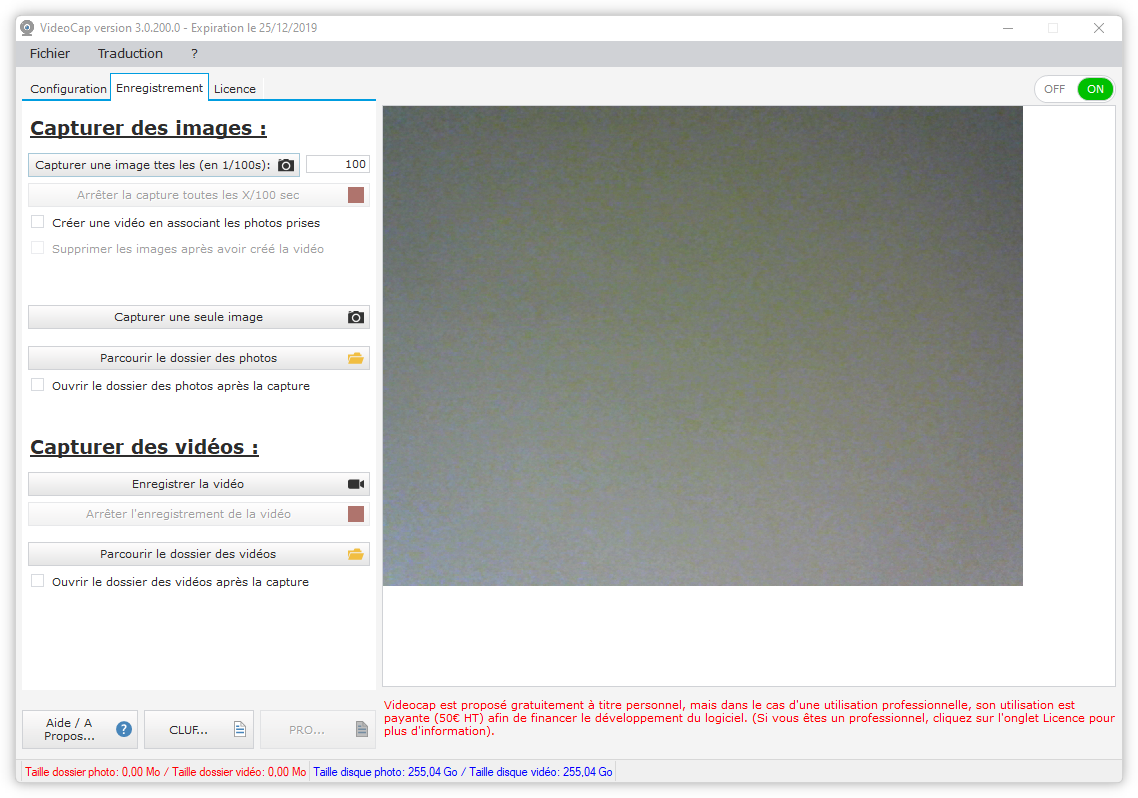Click the capture interval field showing 100
Image resolution: width=1138 pixels, height=798 pixels.
[x=338, y=165]
